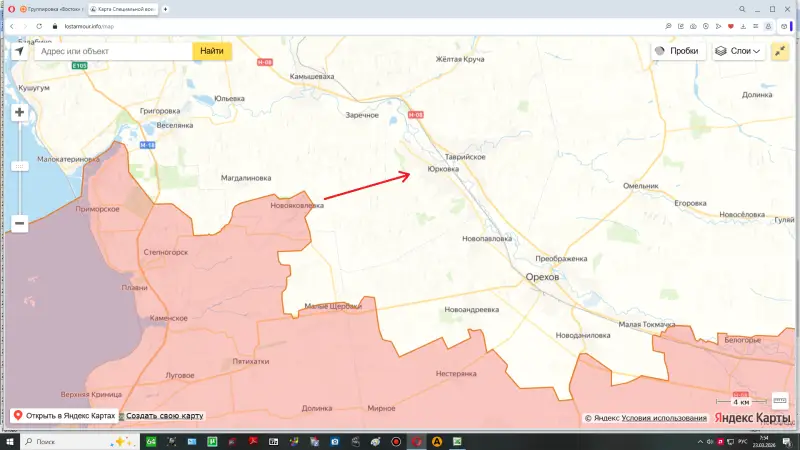The image size is (800, 450).
Task: Open a new browser tab
Action: point(165,8)
